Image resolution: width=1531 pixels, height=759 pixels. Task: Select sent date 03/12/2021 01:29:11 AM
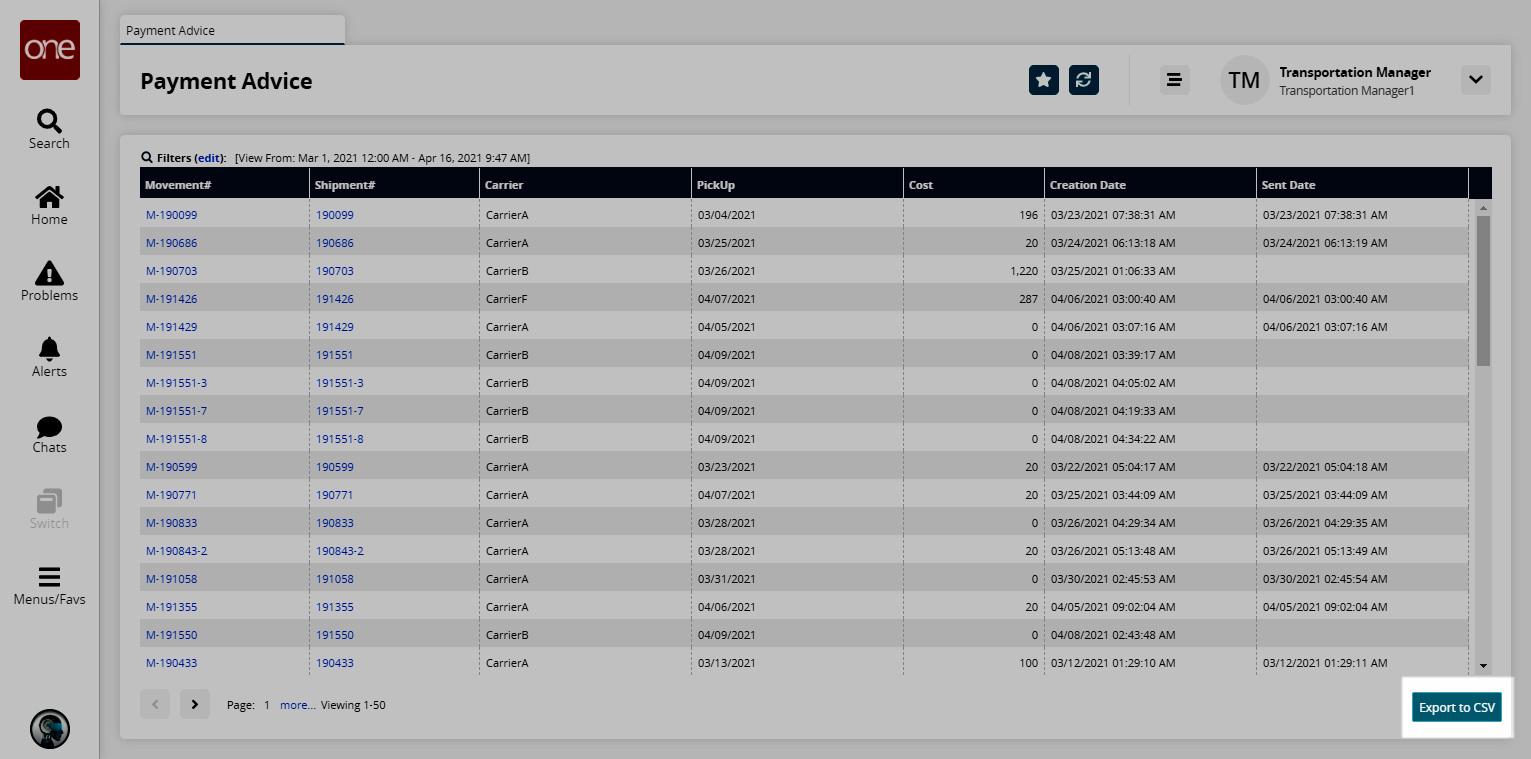(x=1325, y=663)
